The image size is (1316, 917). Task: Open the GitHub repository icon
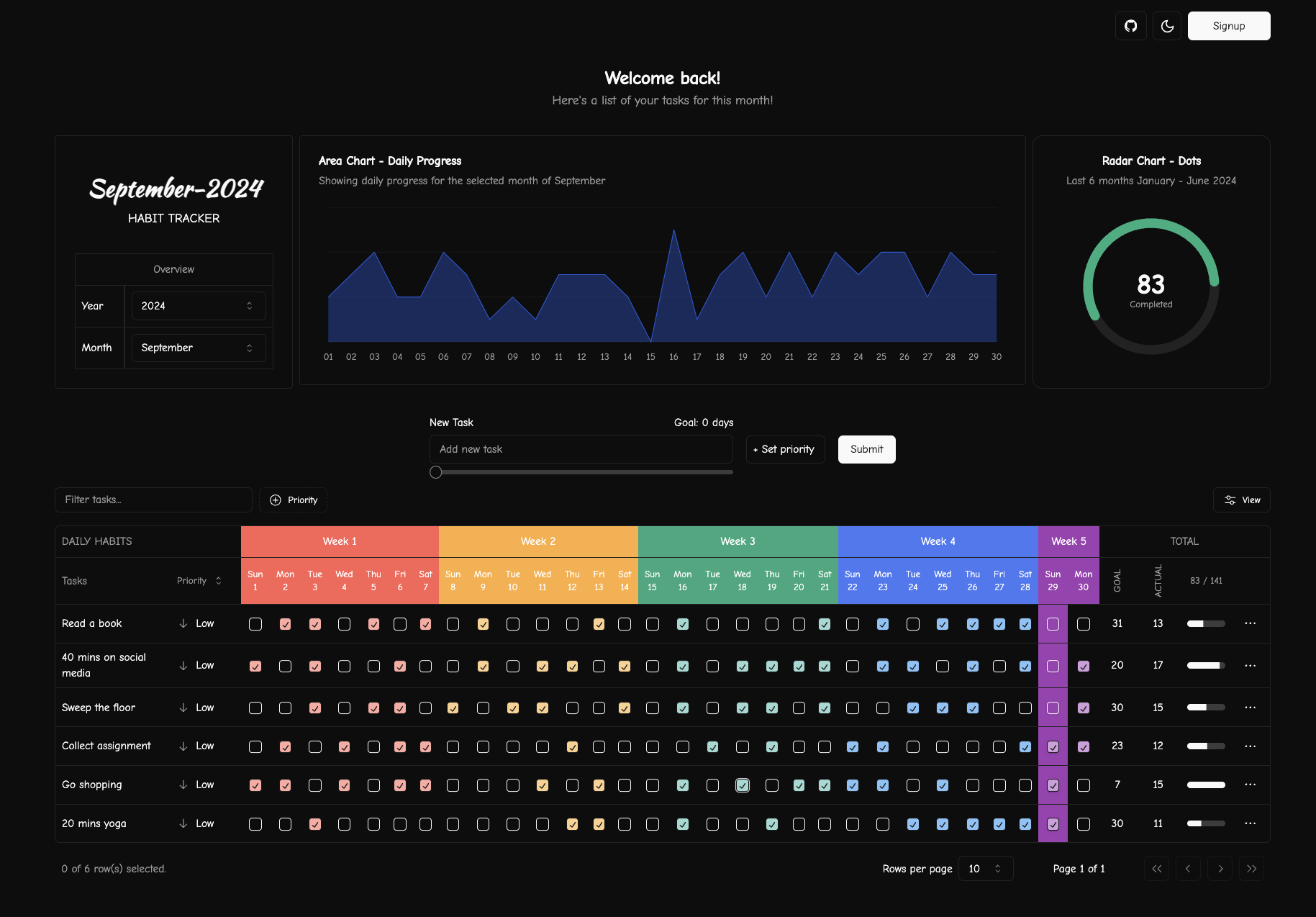point(1130,26)
